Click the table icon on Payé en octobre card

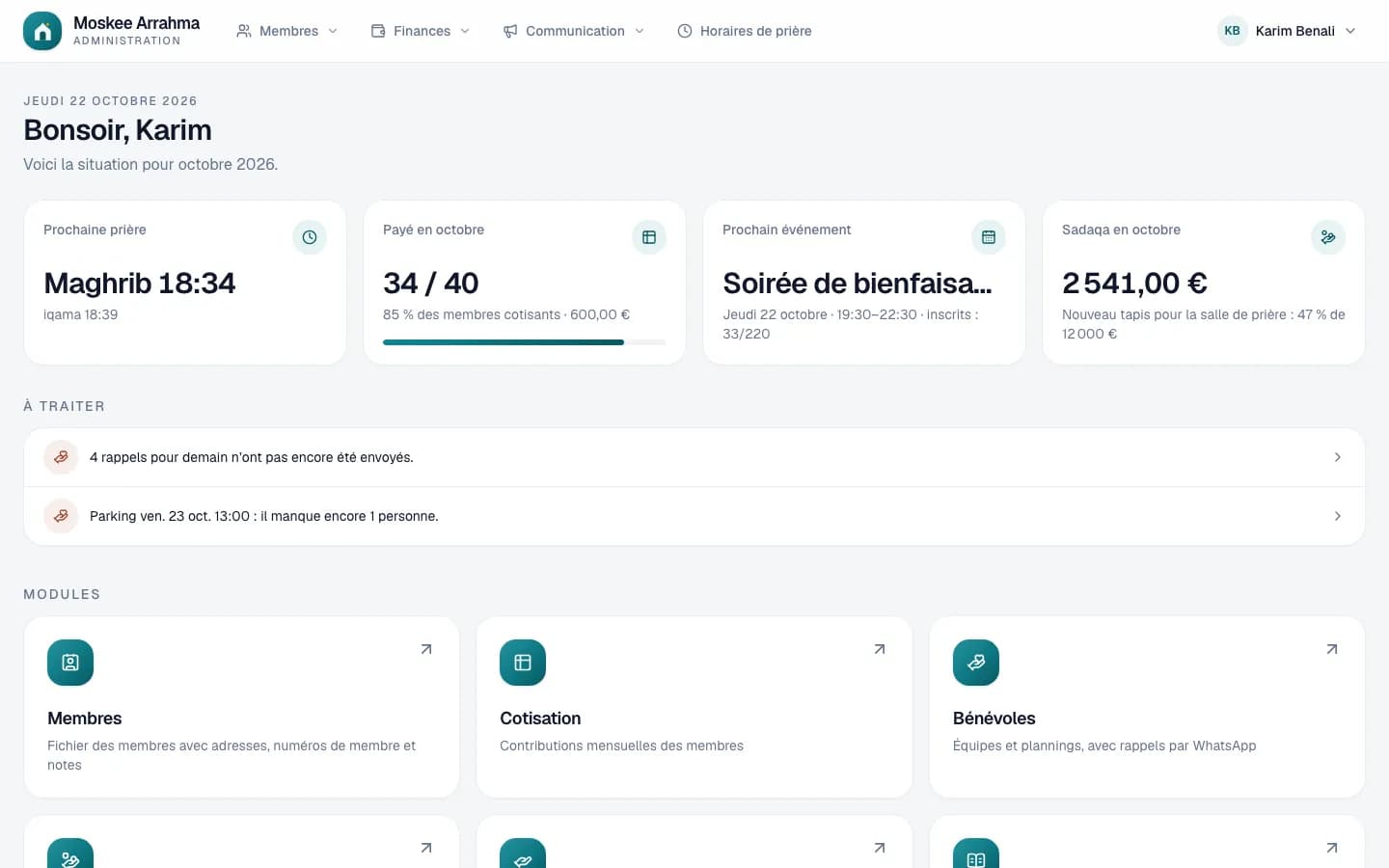[649, 237]
